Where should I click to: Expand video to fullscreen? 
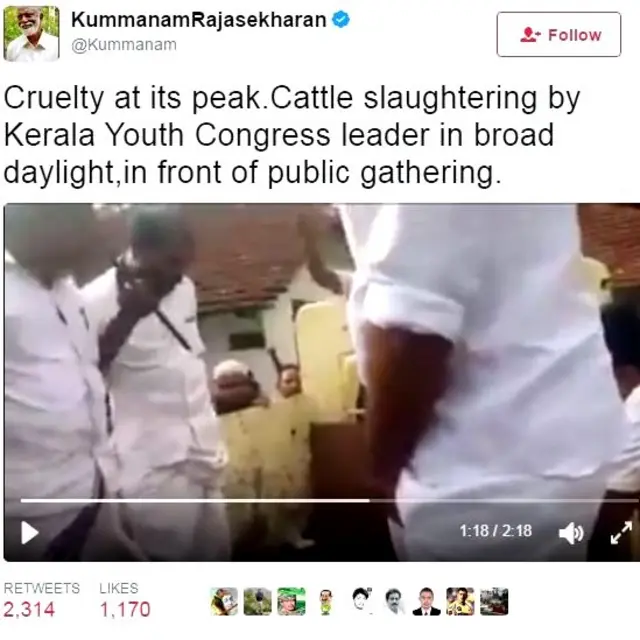click(x=621, y=533)
